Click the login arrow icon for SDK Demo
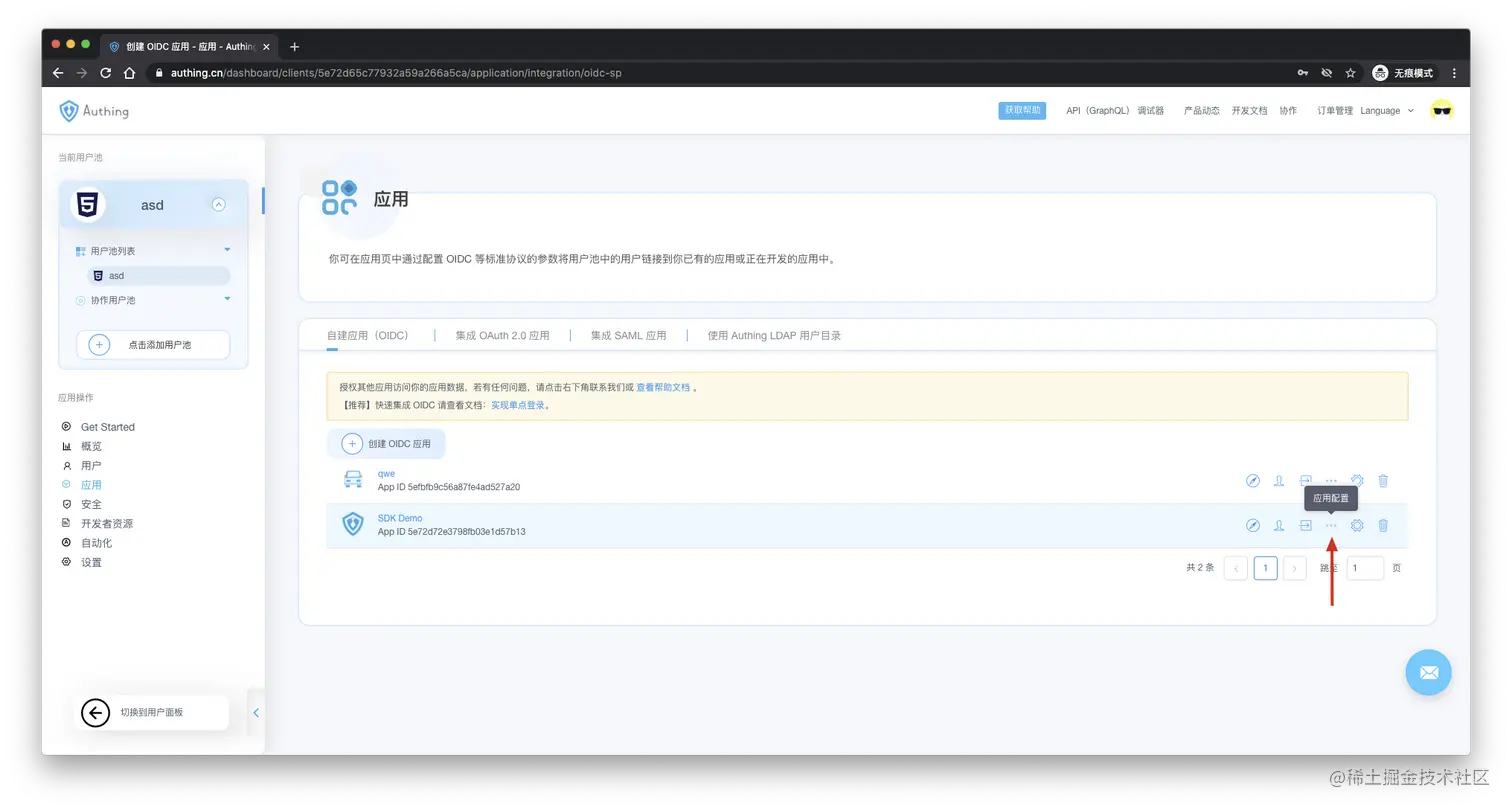 click(x=1305, y=525)
